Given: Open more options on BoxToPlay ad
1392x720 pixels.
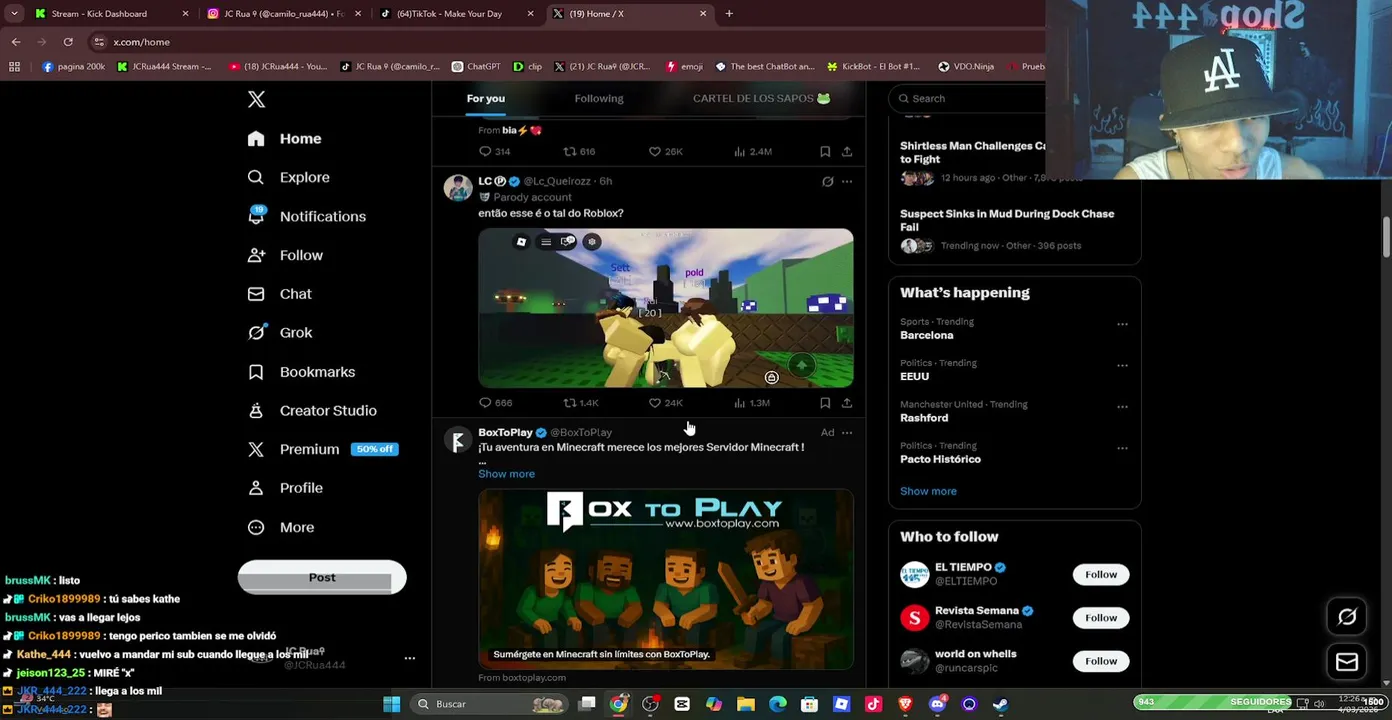Looking at the screenshot, I should click(x=847, y=433).
